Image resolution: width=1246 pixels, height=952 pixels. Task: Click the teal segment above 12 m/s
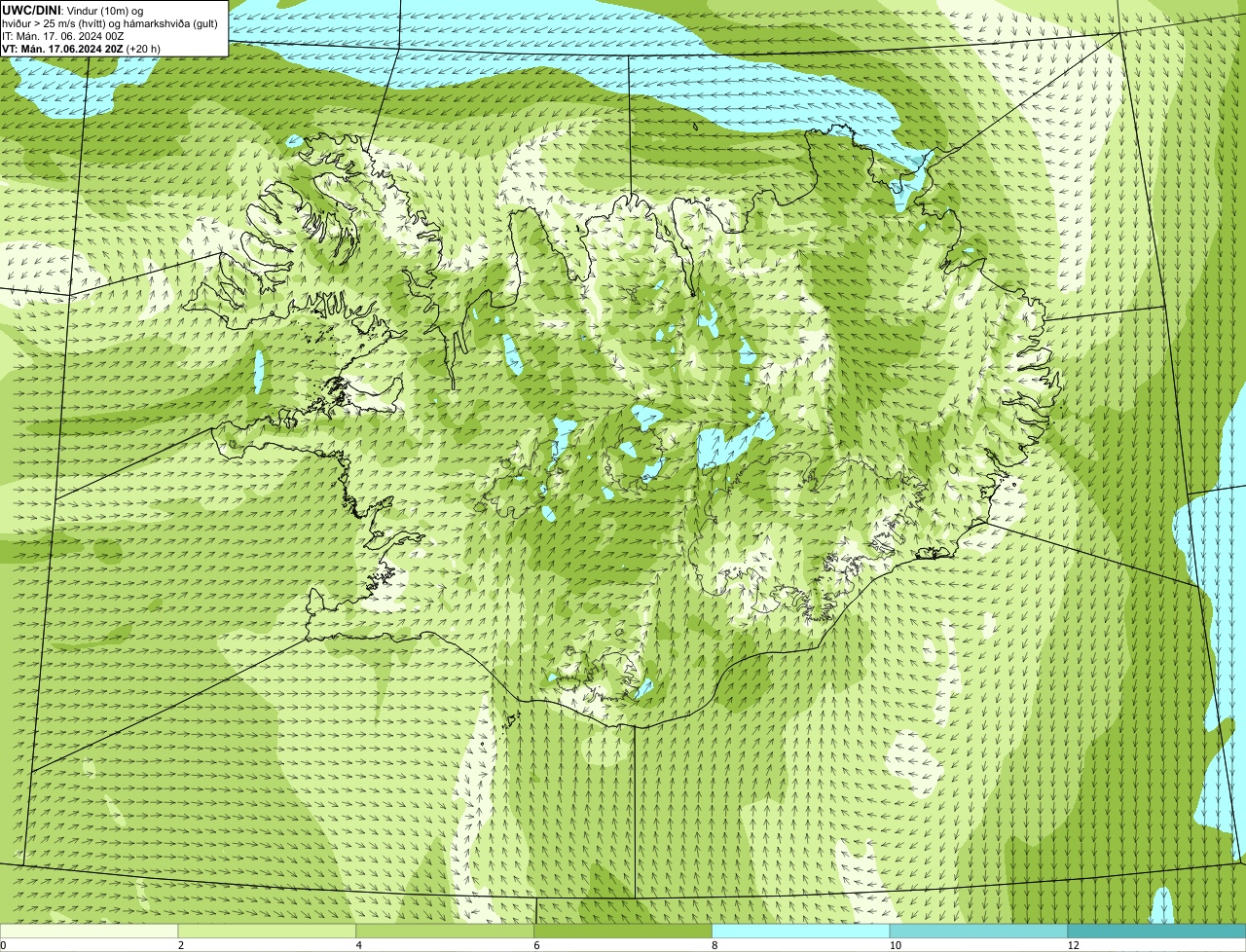point(1156,931)
